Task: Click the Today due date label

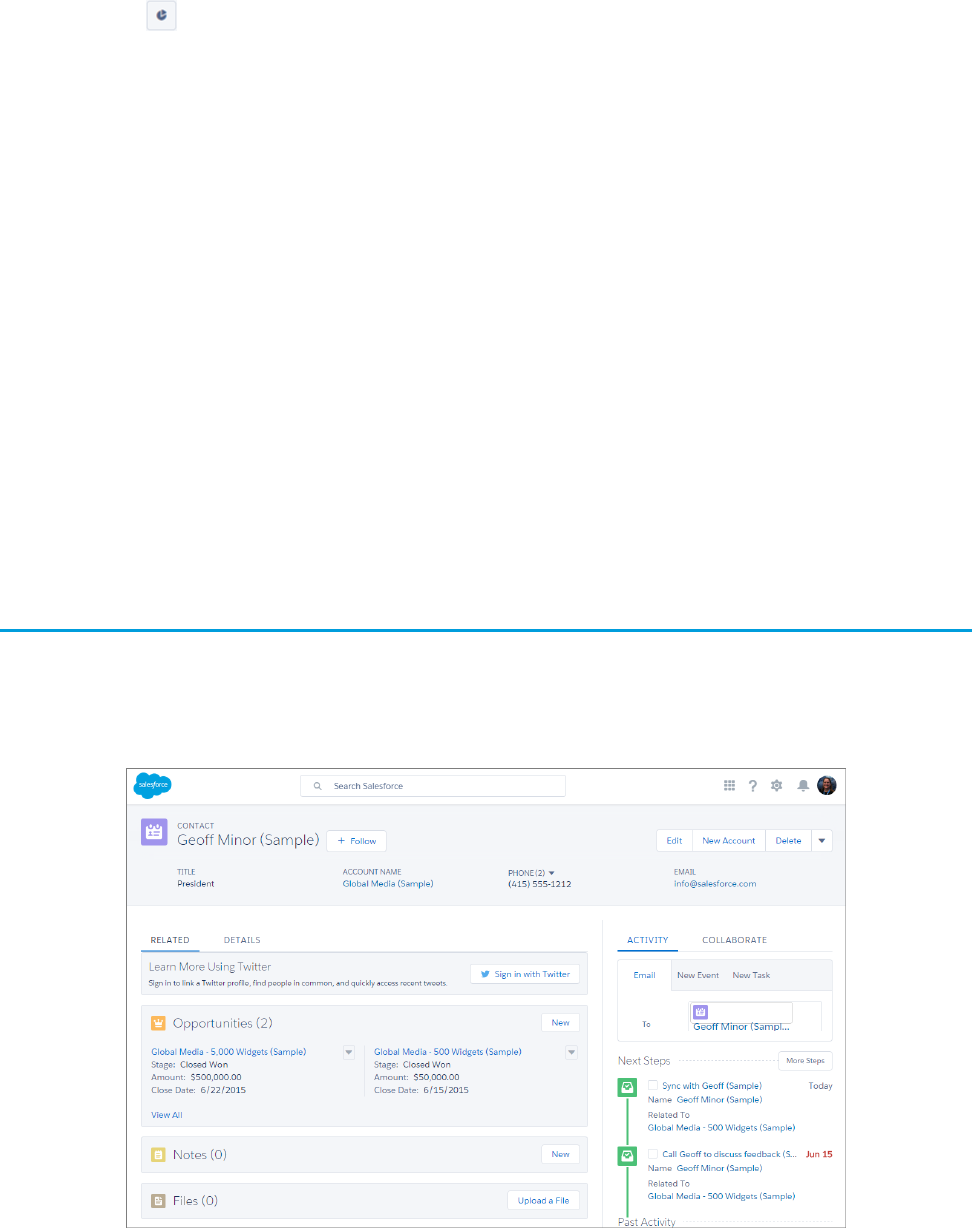Action: 820,1086
